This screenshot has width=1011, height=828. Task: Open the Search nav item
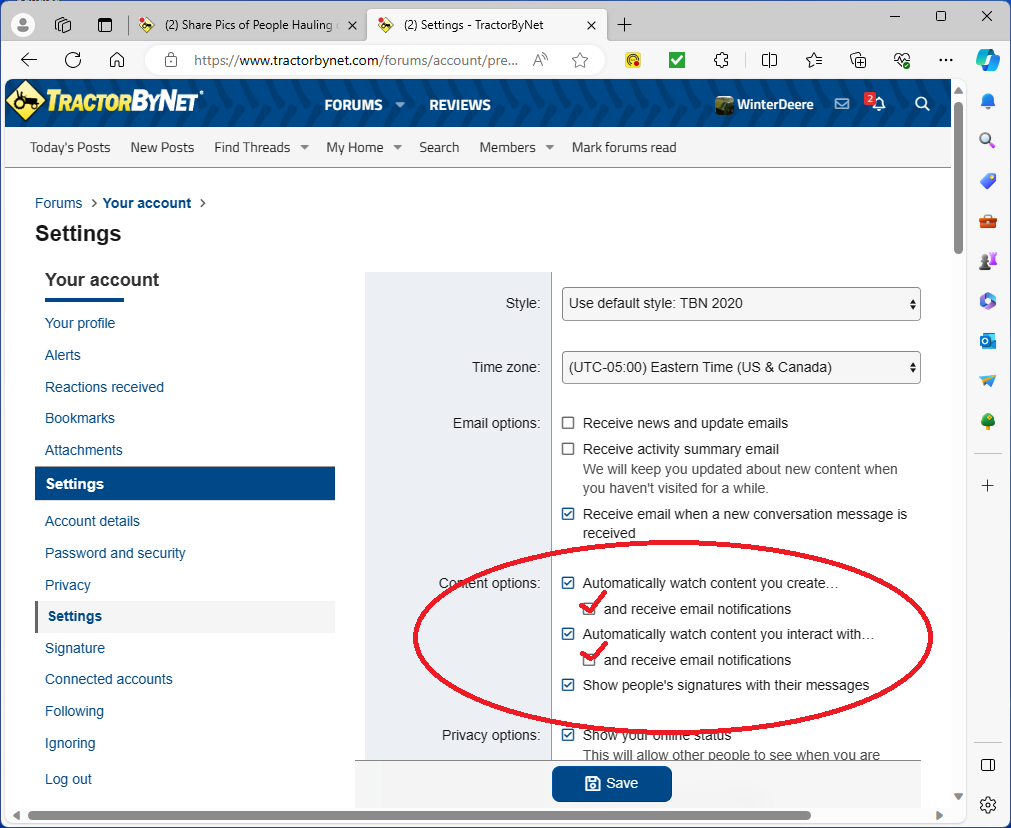tap(439, 148)
